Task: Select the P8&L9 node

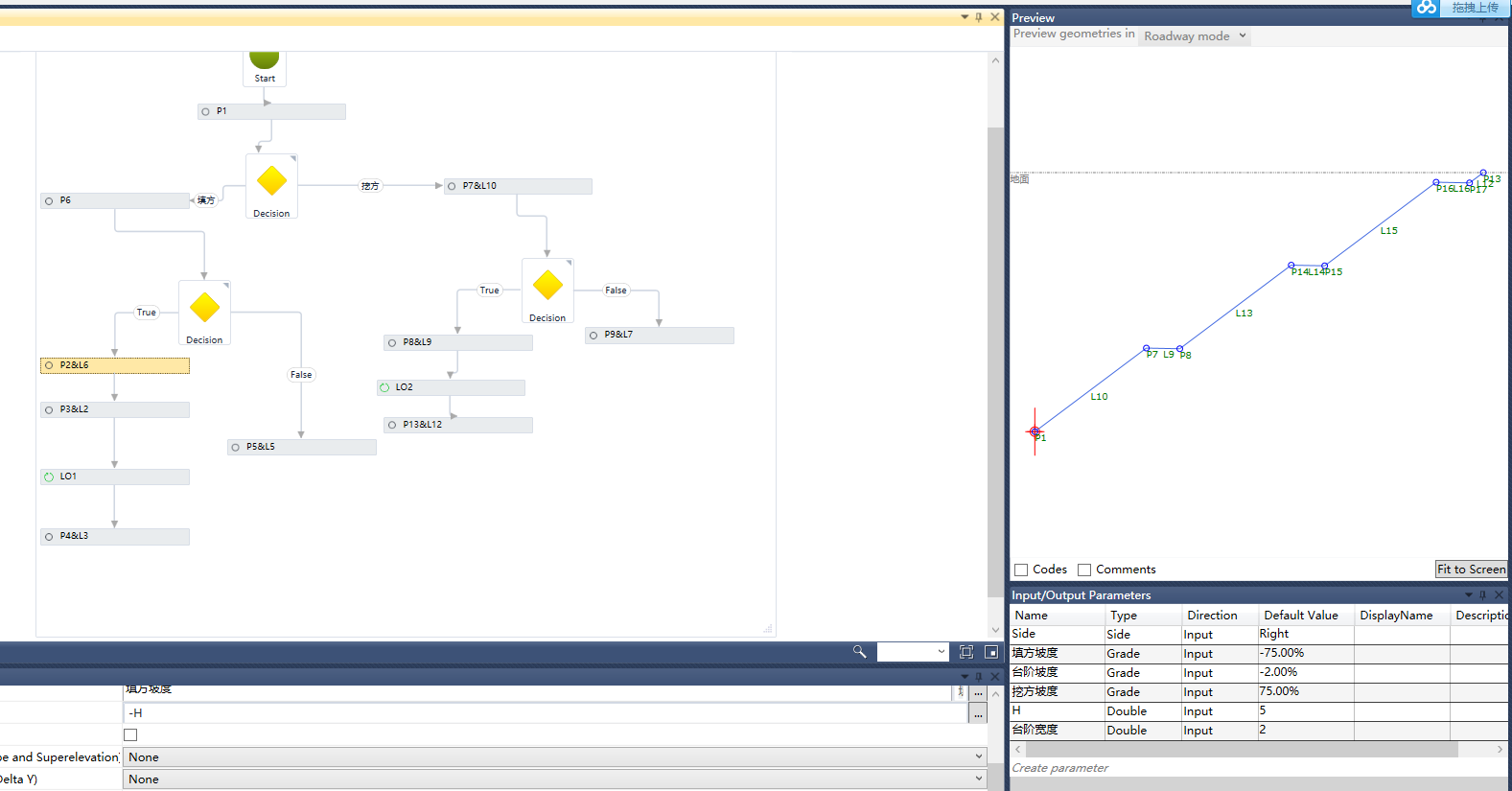Action: point(458,342)
